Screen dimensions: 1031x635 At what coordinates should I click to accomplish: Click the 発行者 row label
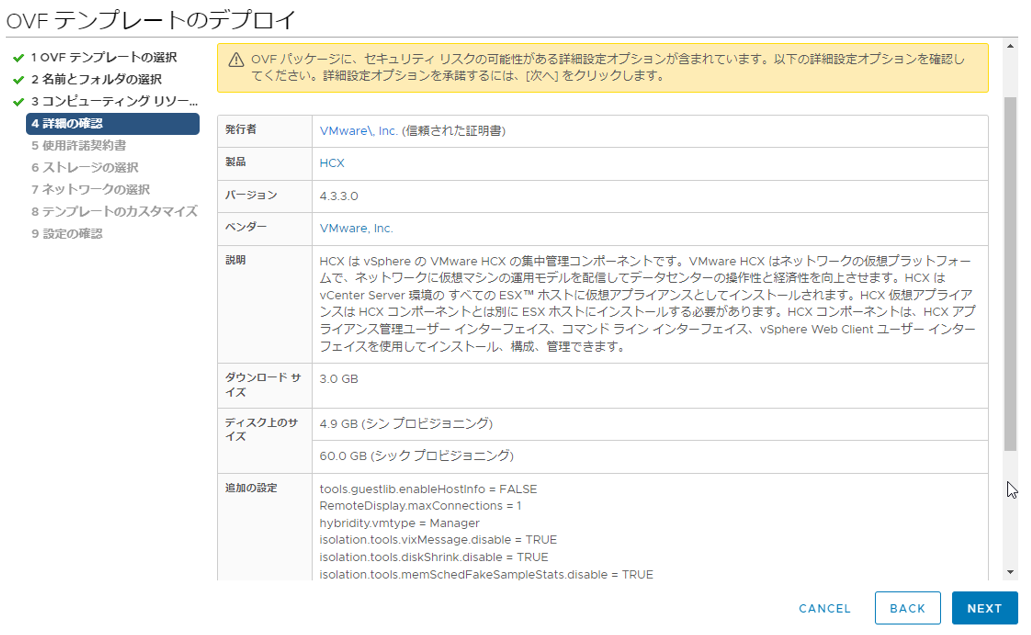(x=241, y=129)
